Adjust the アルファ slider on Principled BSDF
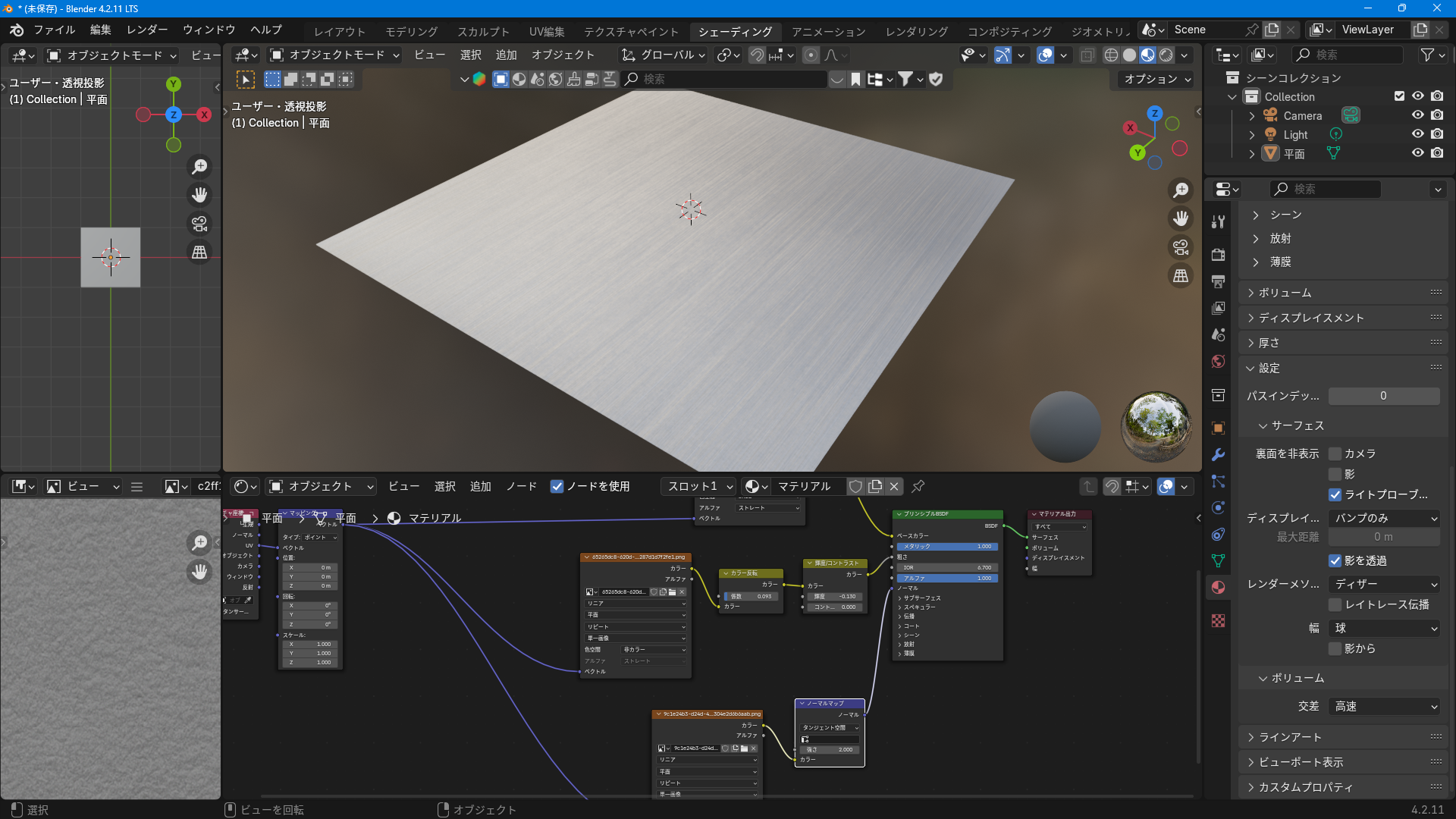The height and width of the screenshot is (819, 1456). [x=947, y=579]
